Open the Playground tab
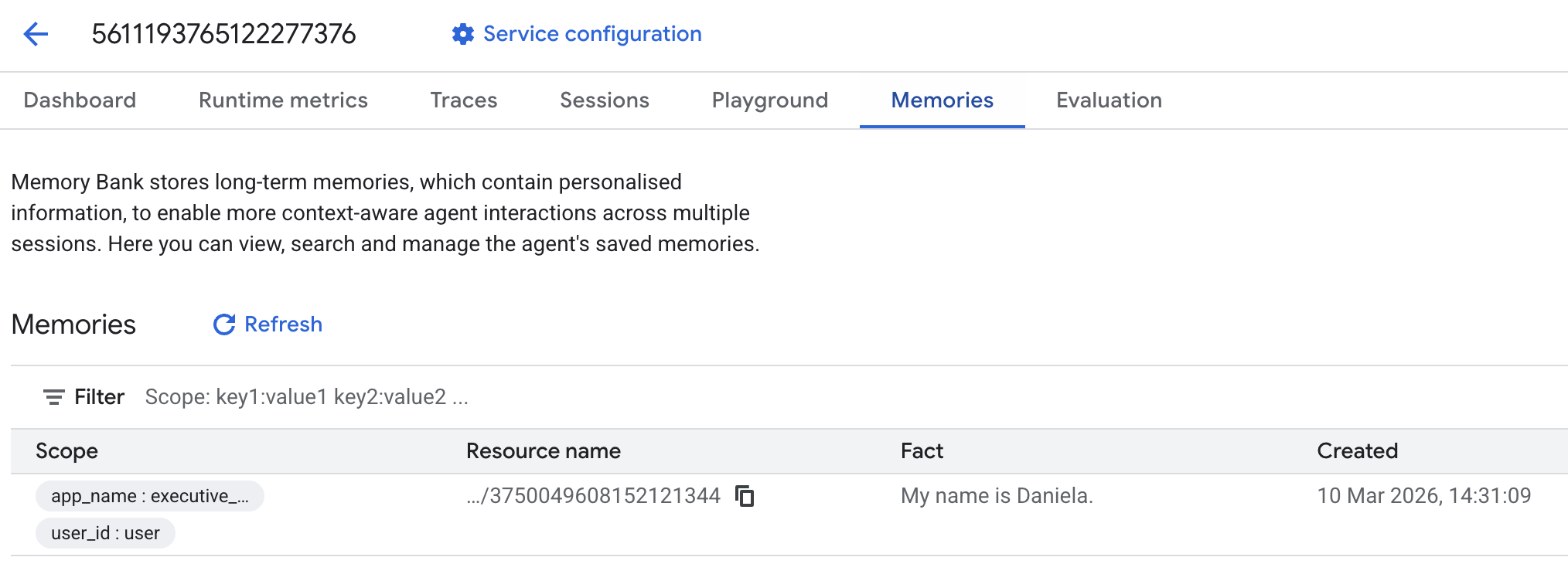The image size is (1568, 581). [769, 100]
